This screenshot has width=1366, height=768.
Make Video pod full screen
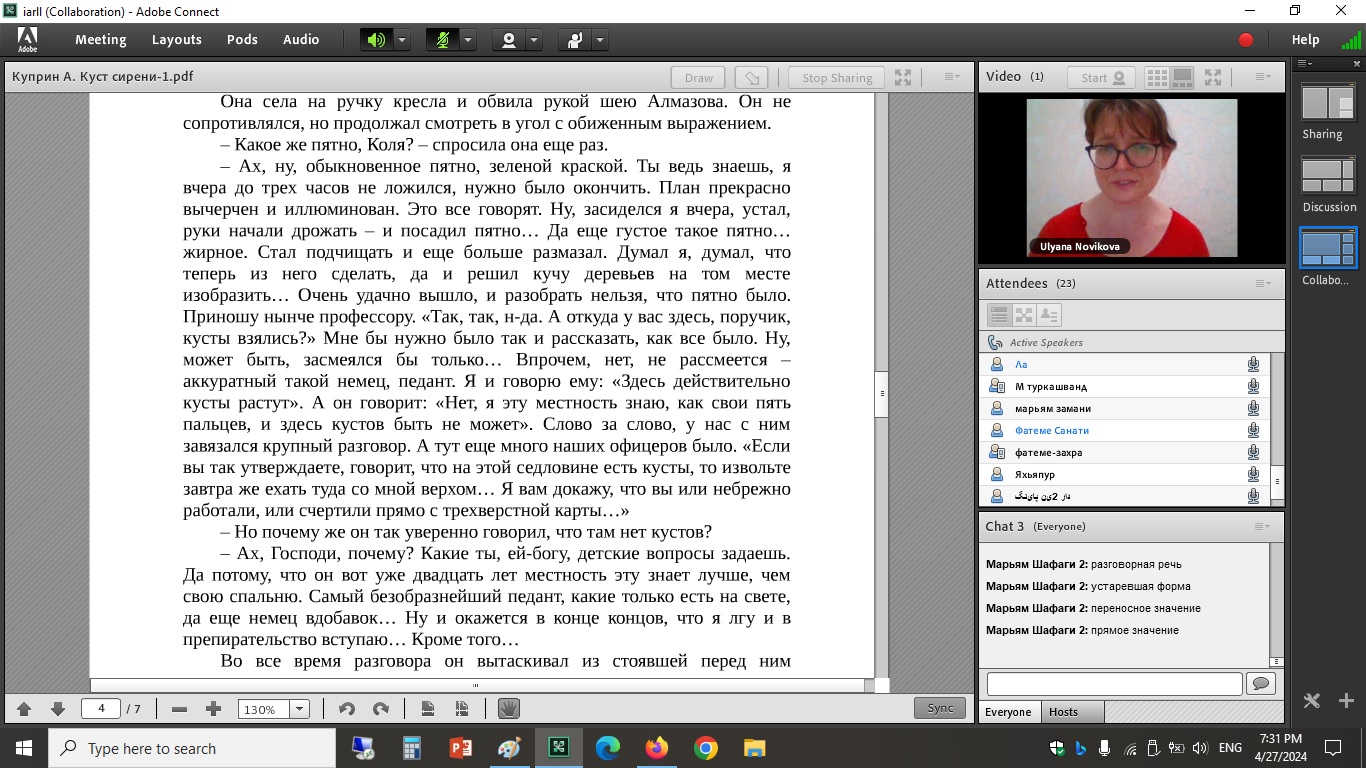pos(1213,77)
